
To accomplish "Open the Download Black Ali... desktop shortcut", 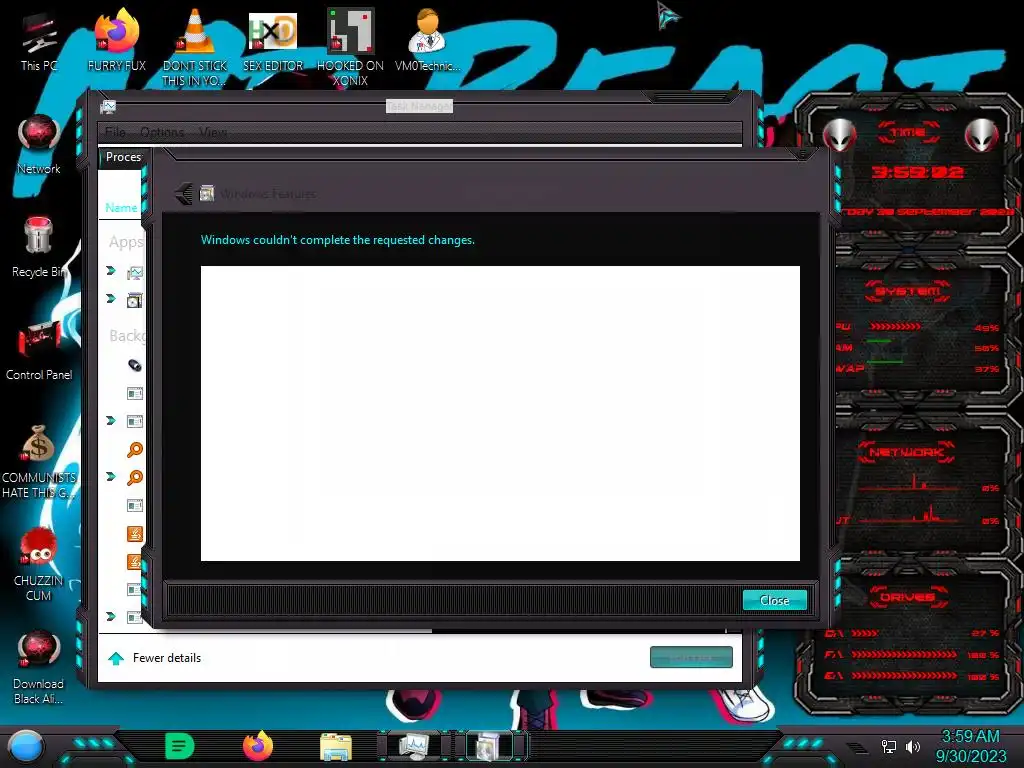I will coord(39,667).
